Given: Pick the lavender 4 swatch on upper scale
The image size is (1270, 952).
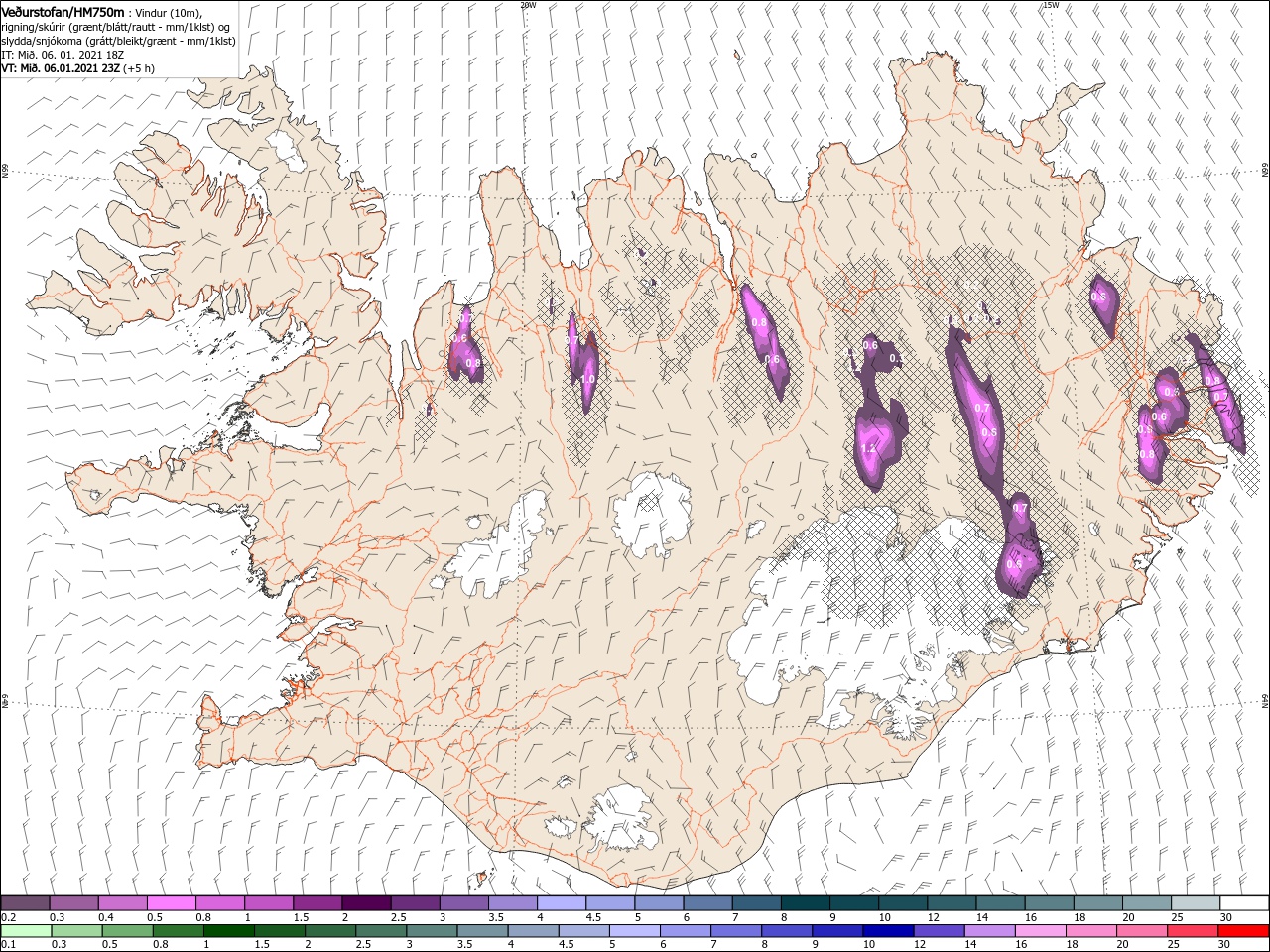Looking at the screenshot, I should coord(561,903).
